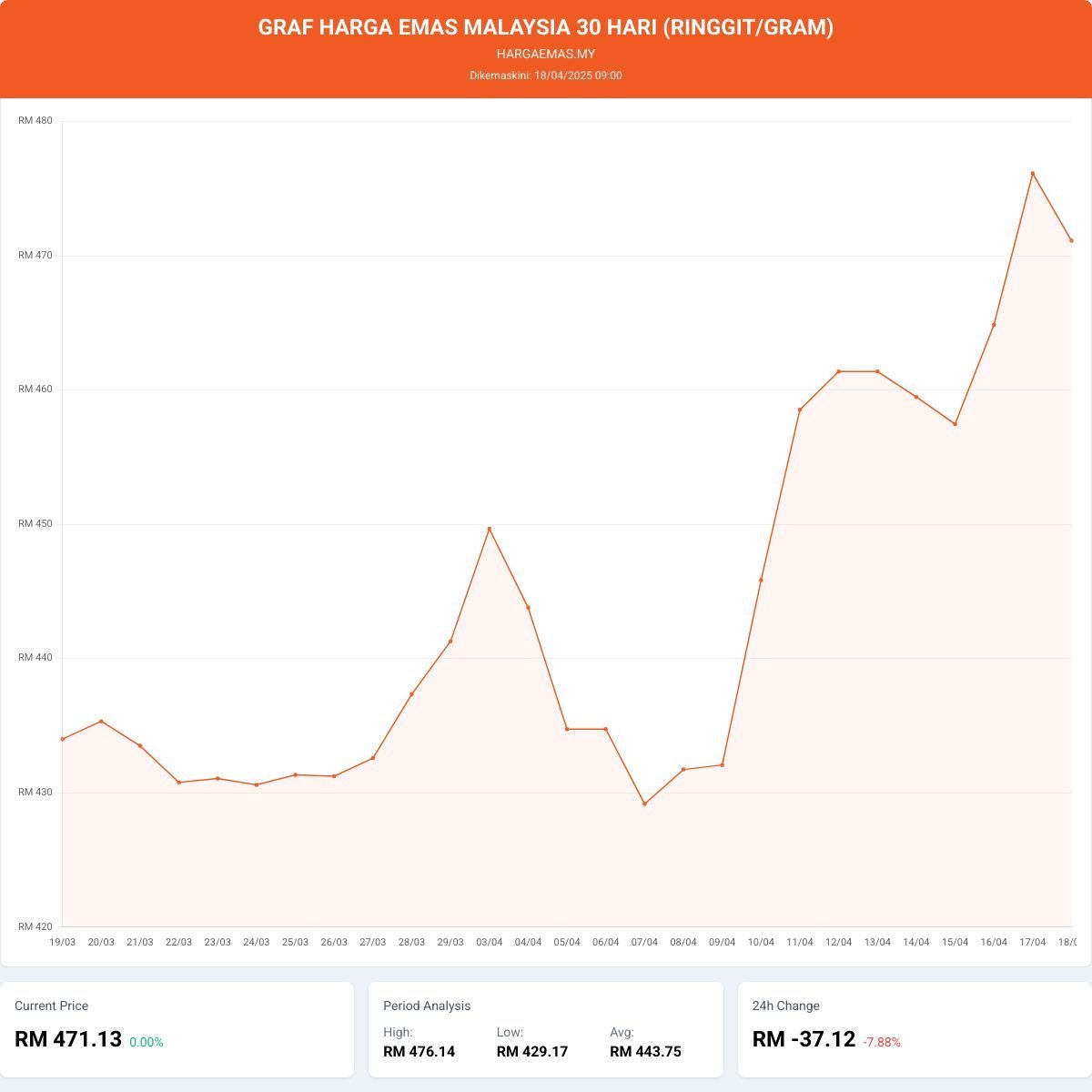Click the period High value RM 476.14
This screenshot has height=1092, width=1092.
click(x=419, y=1052)
